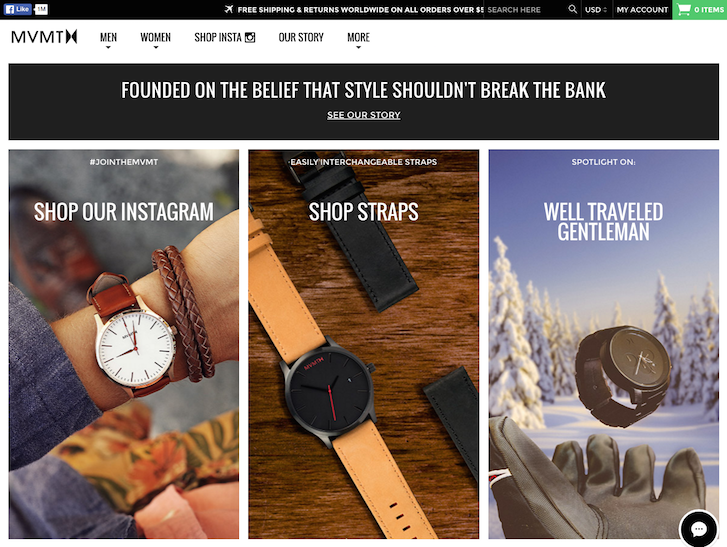Open My Account link
Screen dimensions: 727x547
click(642, 9)
